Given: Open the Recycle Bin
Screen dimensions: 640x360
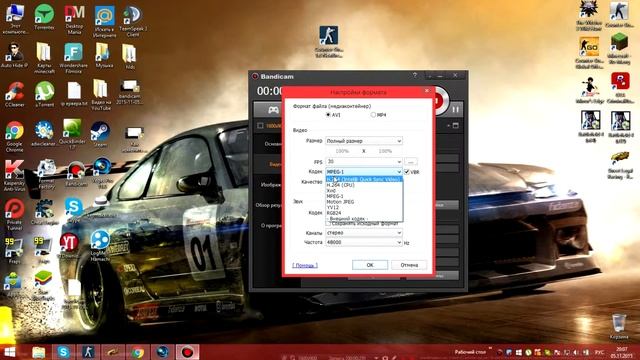Looking at the screenshot, I should coord(619,327).
